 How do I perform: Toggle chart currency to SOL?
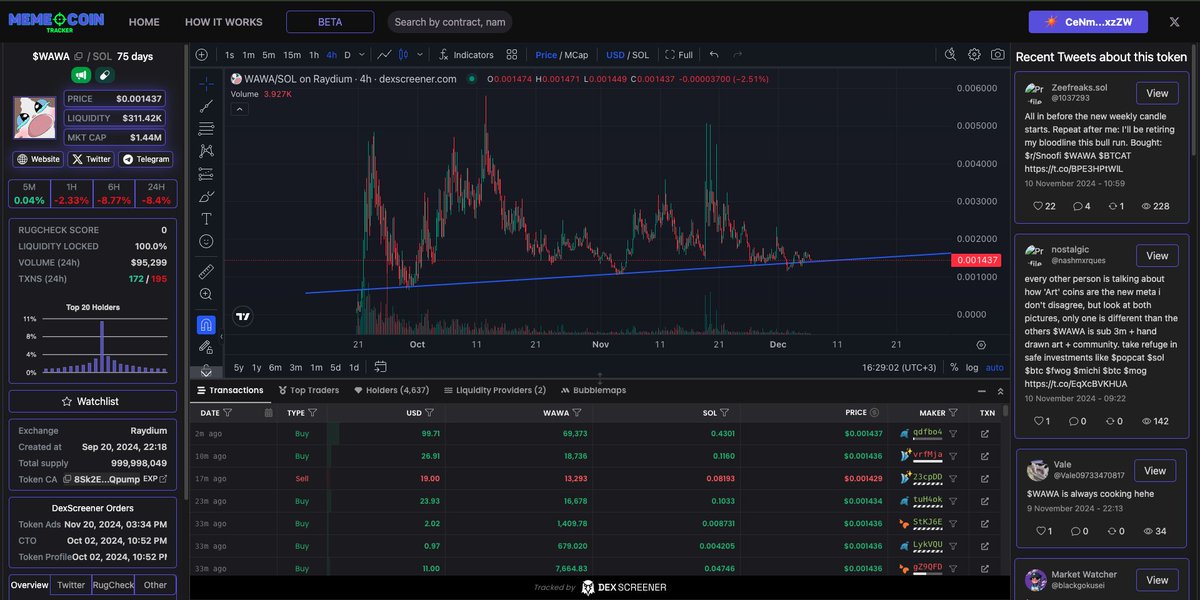coord(641,55)
